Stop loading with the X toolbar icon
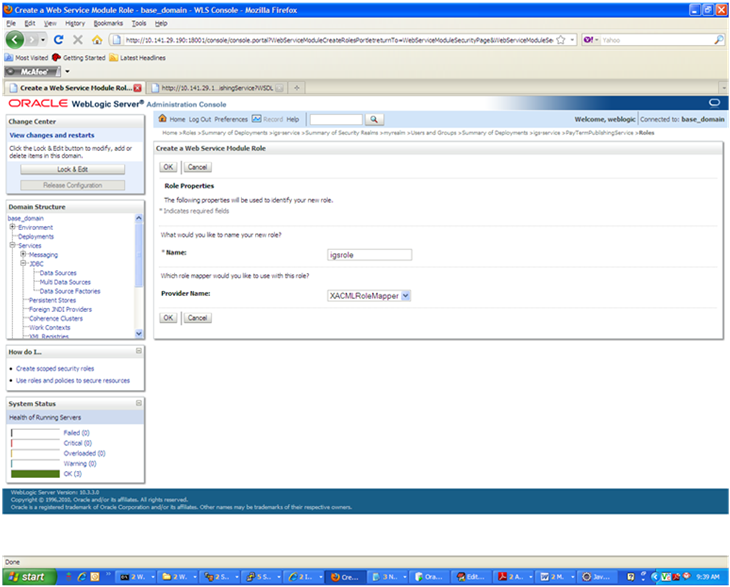 [x=78, y=40]
